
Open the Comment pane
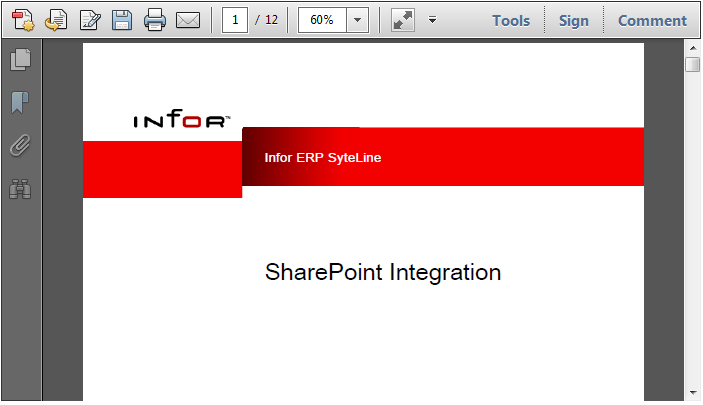tap(652, 20)
